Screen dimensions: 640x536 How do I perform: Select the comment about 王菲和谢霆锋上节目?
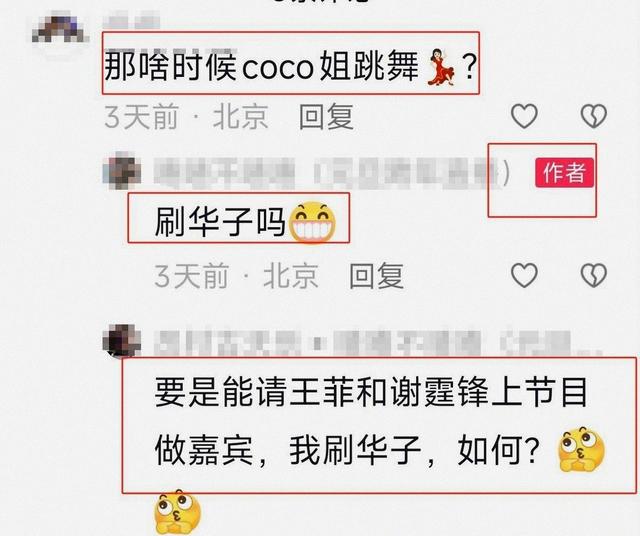[371, 422]
